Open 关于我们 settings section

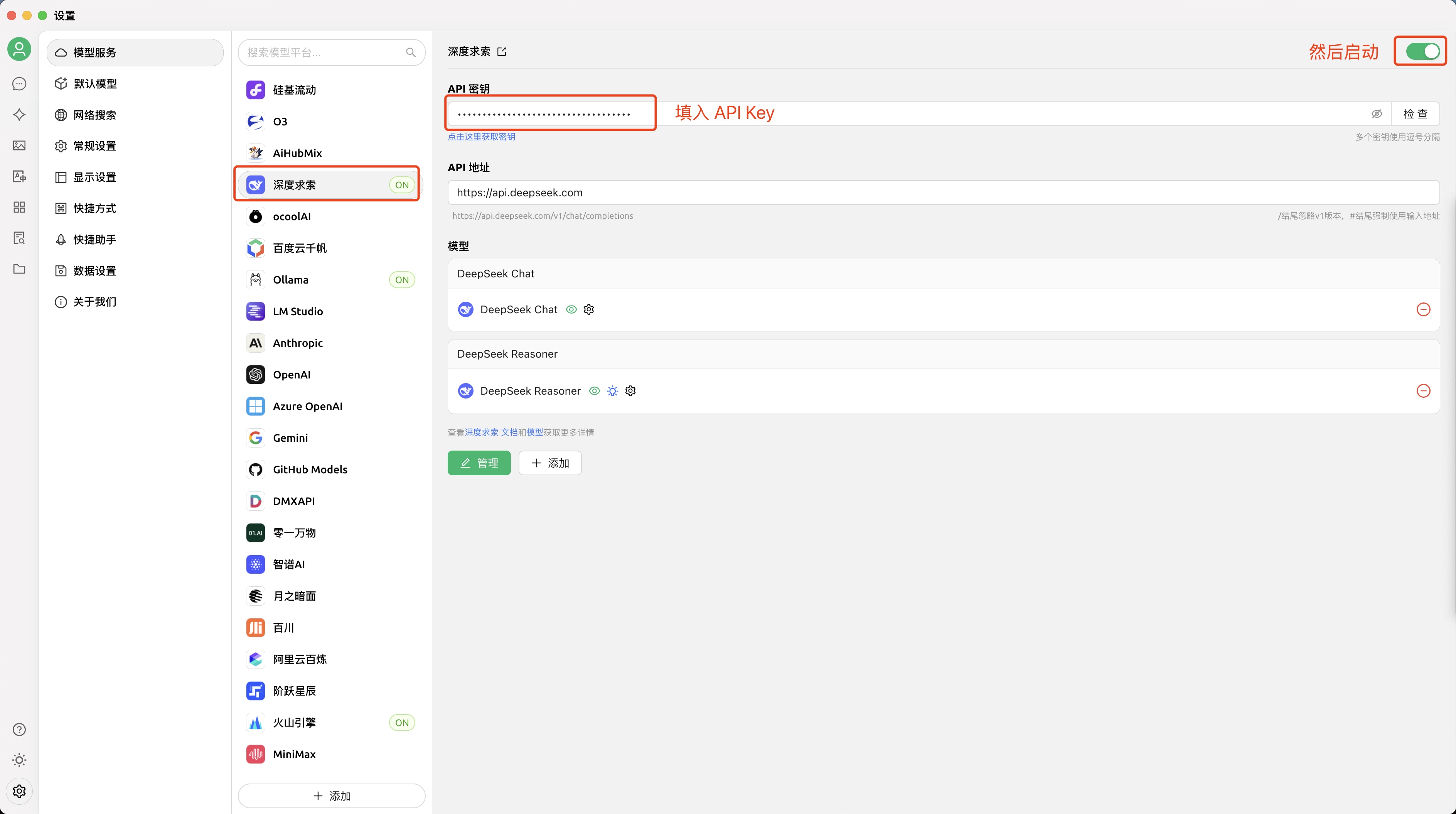135,302
